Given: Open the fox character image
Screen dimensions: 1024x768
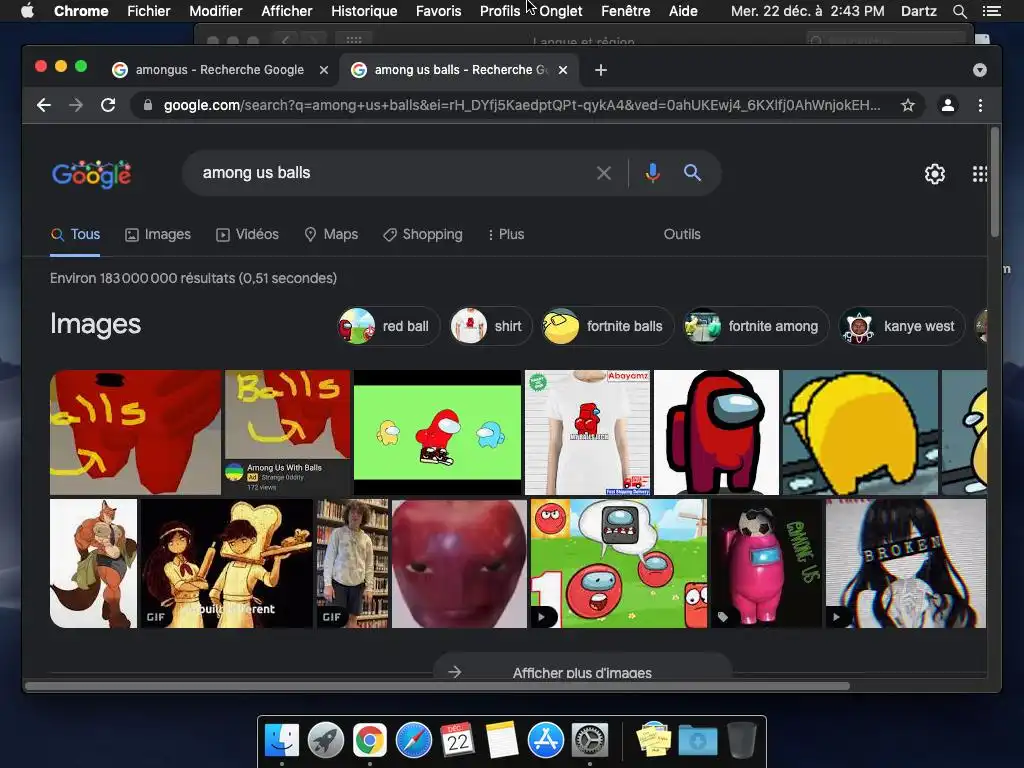Looking at the screenshot, I should point(93,564).
